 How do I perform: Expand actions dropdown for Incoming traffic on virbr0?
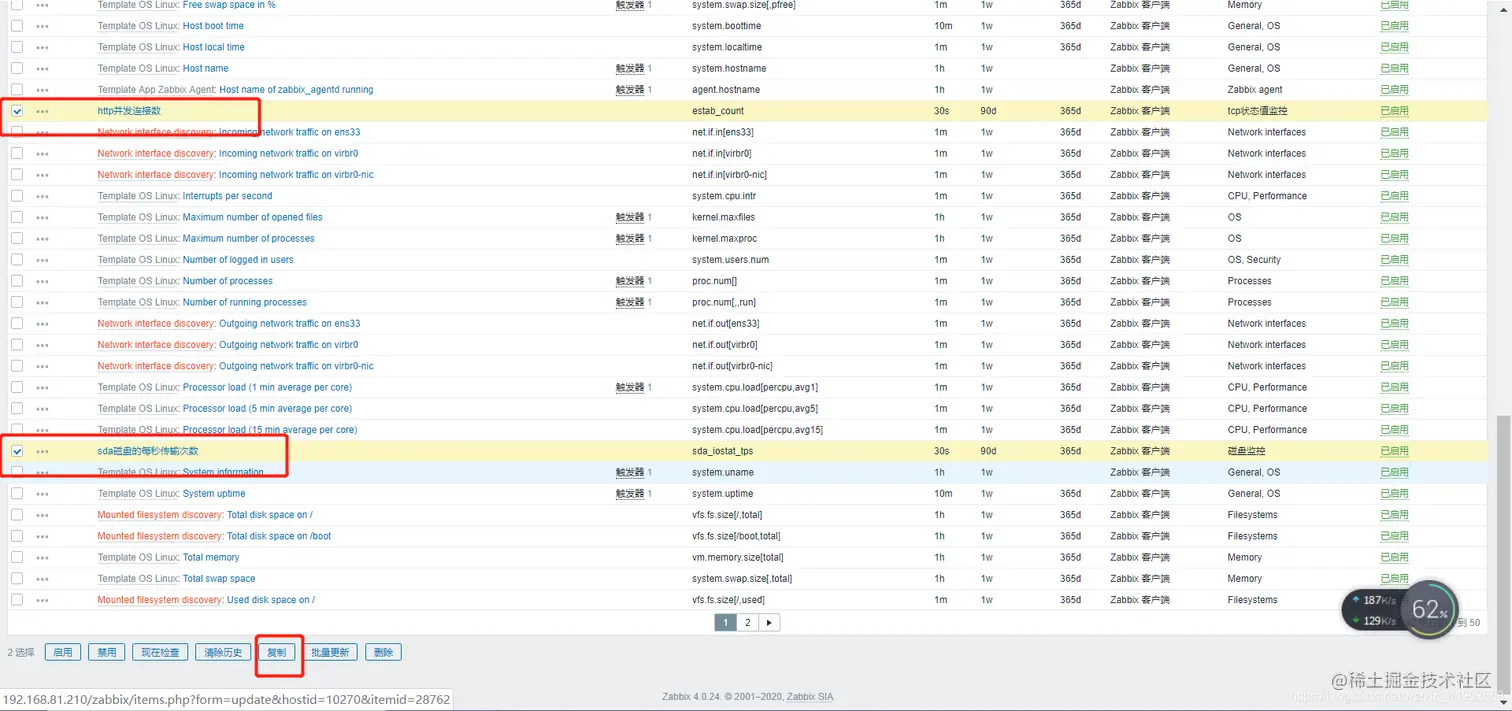[42, 154]
